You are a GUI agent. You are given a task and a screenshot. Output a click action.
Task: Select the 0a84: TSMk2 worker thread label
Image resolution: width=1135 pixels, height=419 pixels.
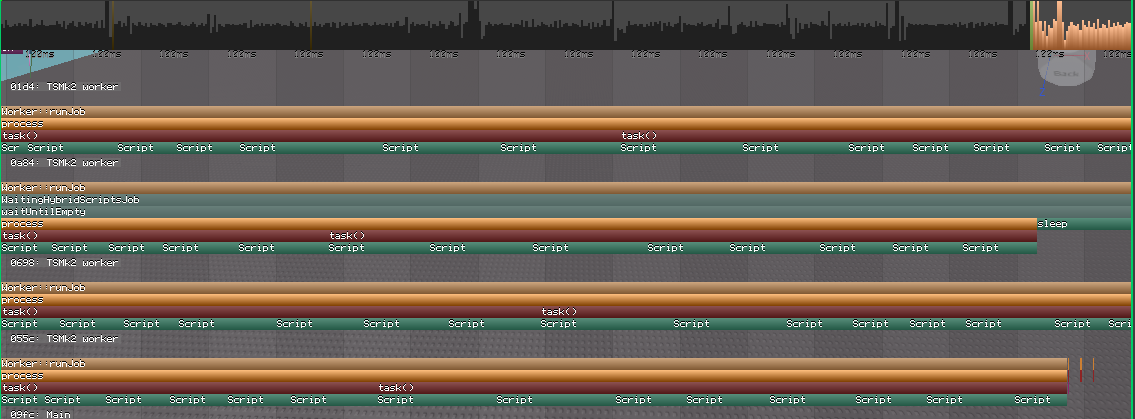click(x=64, y=163)
